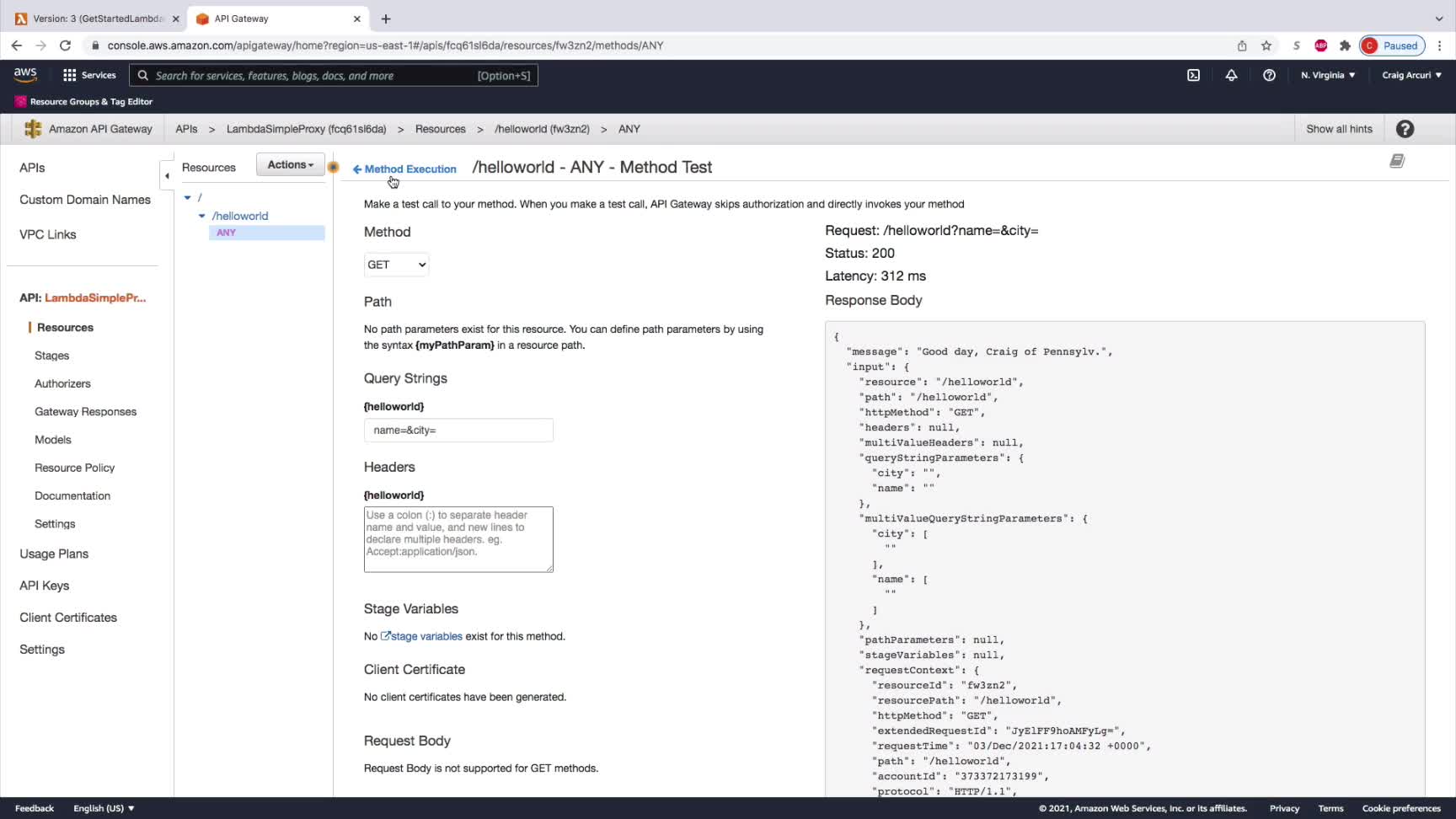Reload the current page

click(65, 45)
